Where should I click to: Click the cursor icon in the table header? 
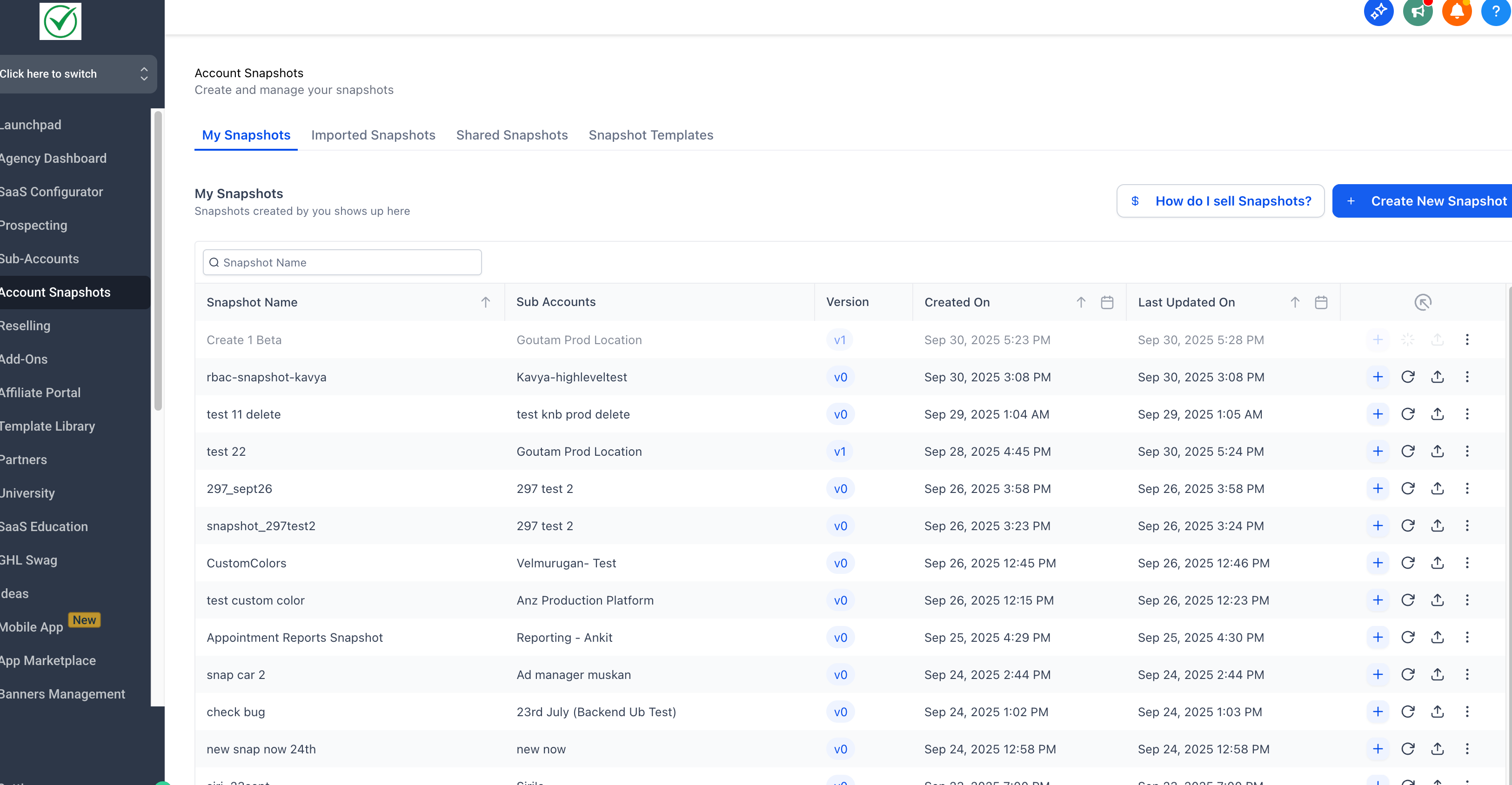pyautogui.click(x=1423, y=302)
